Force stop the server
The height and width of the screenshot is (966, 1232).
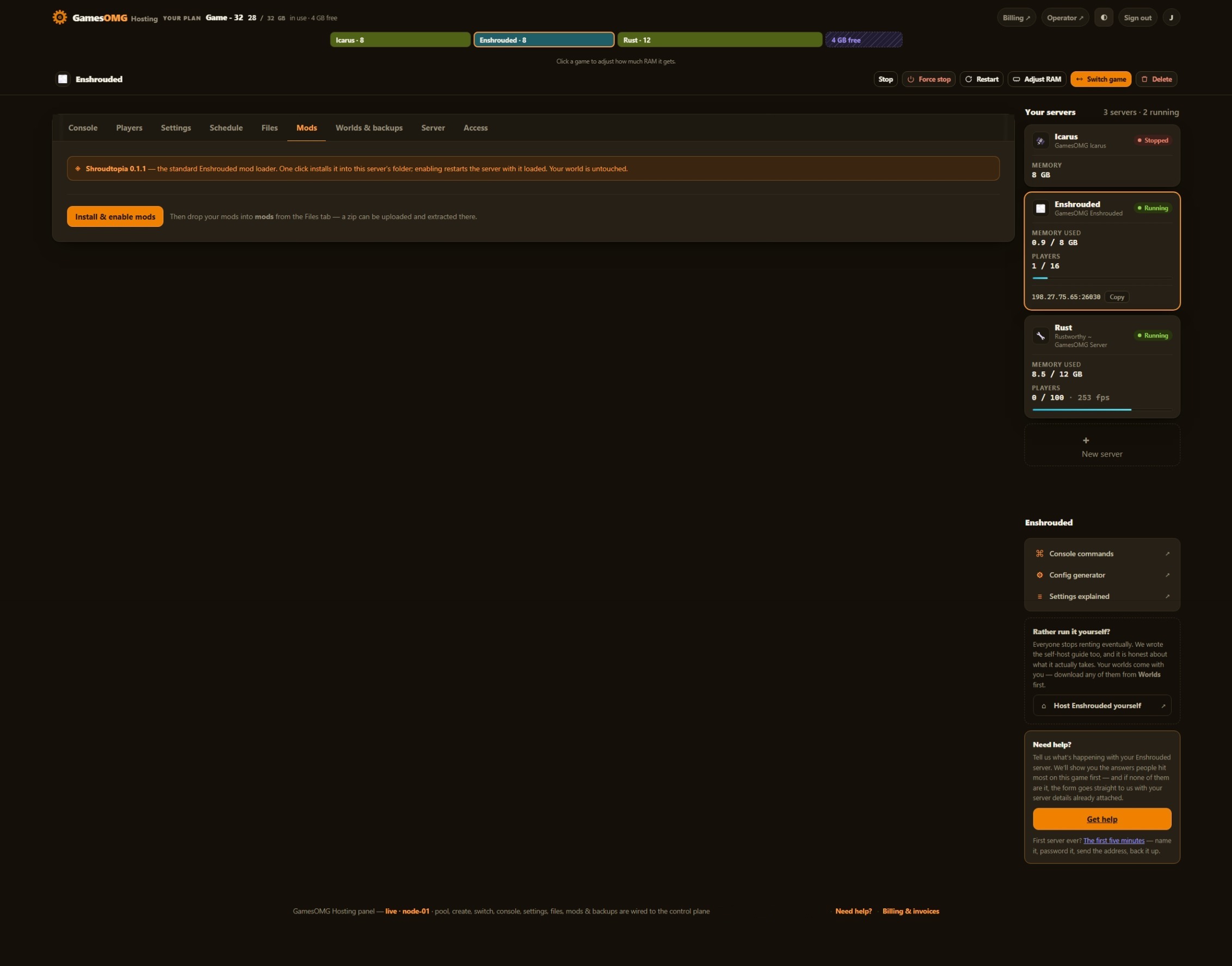[x=929, y=79]
